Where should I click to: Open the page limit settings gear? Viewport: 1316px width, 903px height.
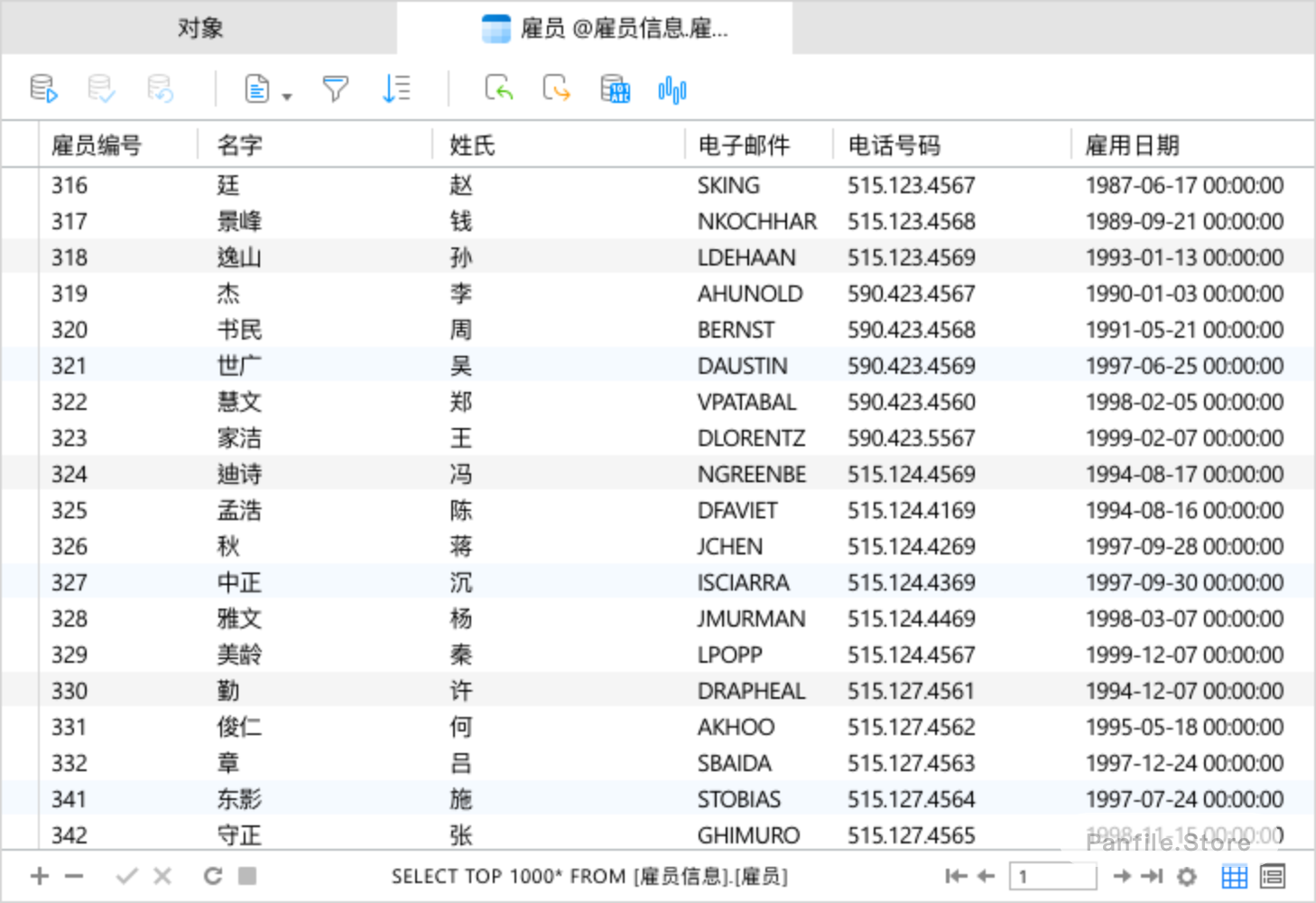[1187, 876]
